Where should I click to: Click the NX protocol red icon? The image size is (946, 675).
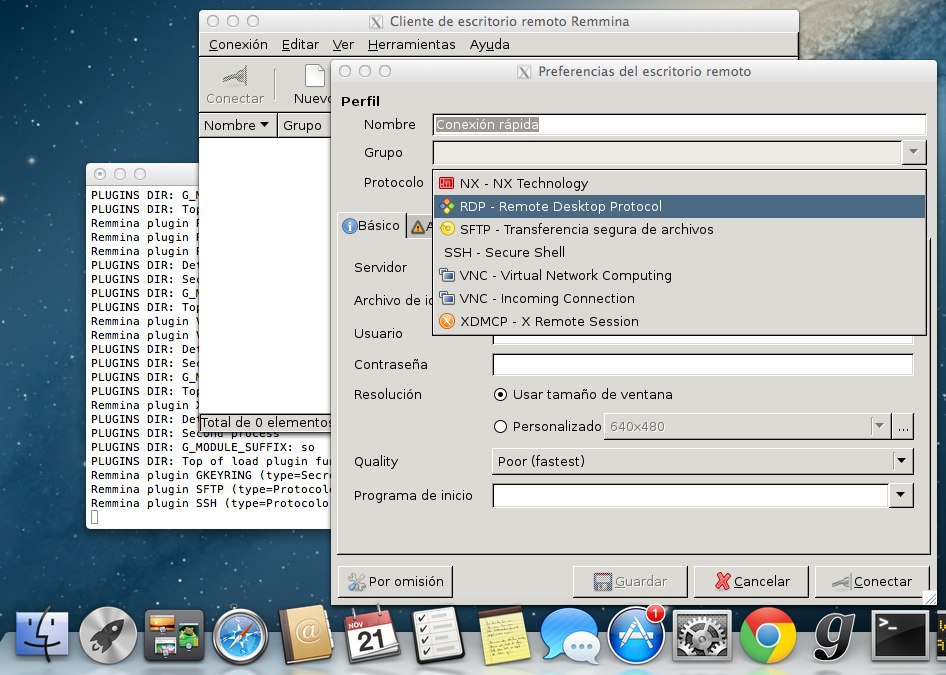(x=446, y=183)
